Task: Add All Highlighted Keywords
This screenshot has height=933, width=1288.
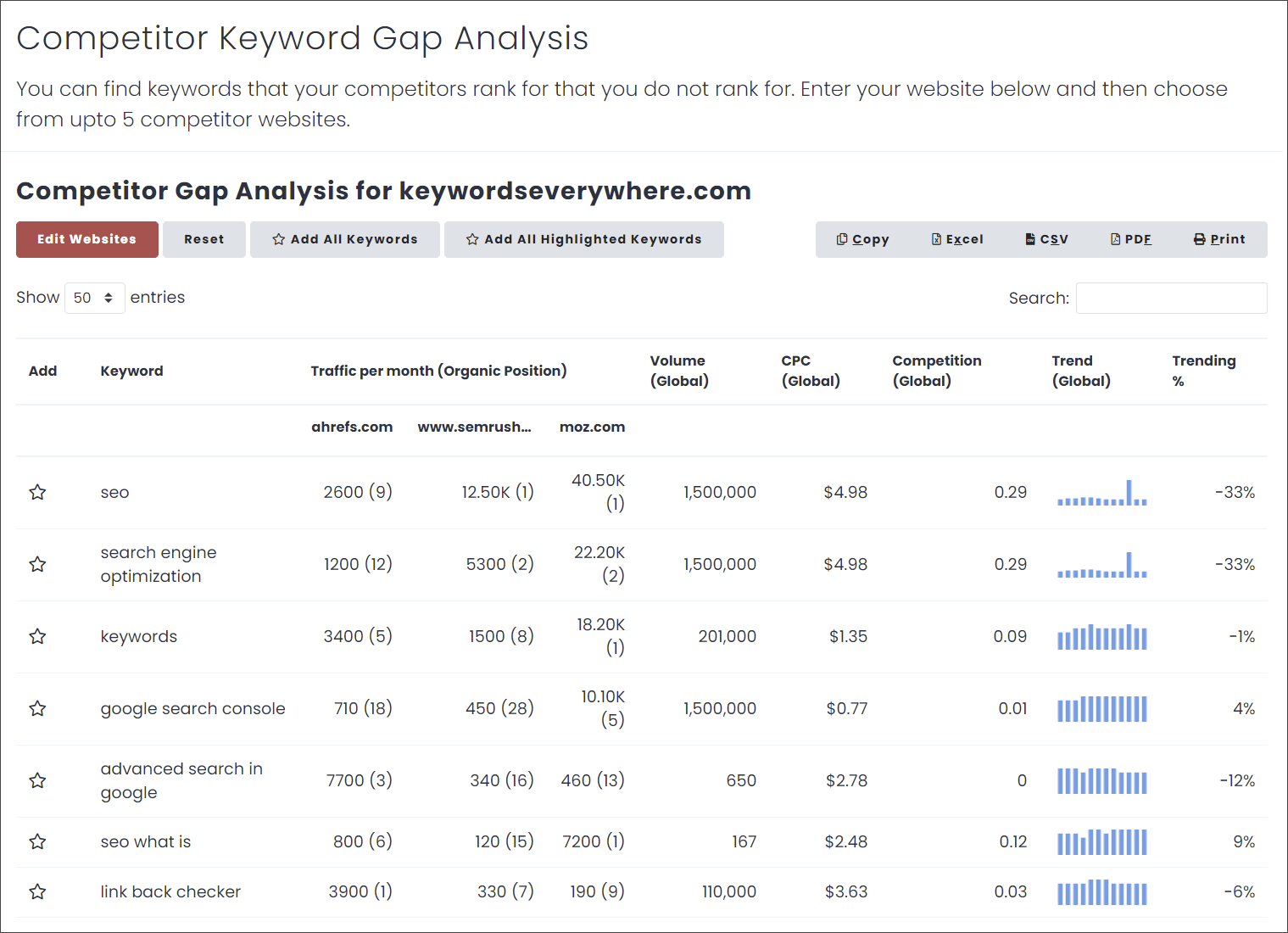Action: pos(584,239)
